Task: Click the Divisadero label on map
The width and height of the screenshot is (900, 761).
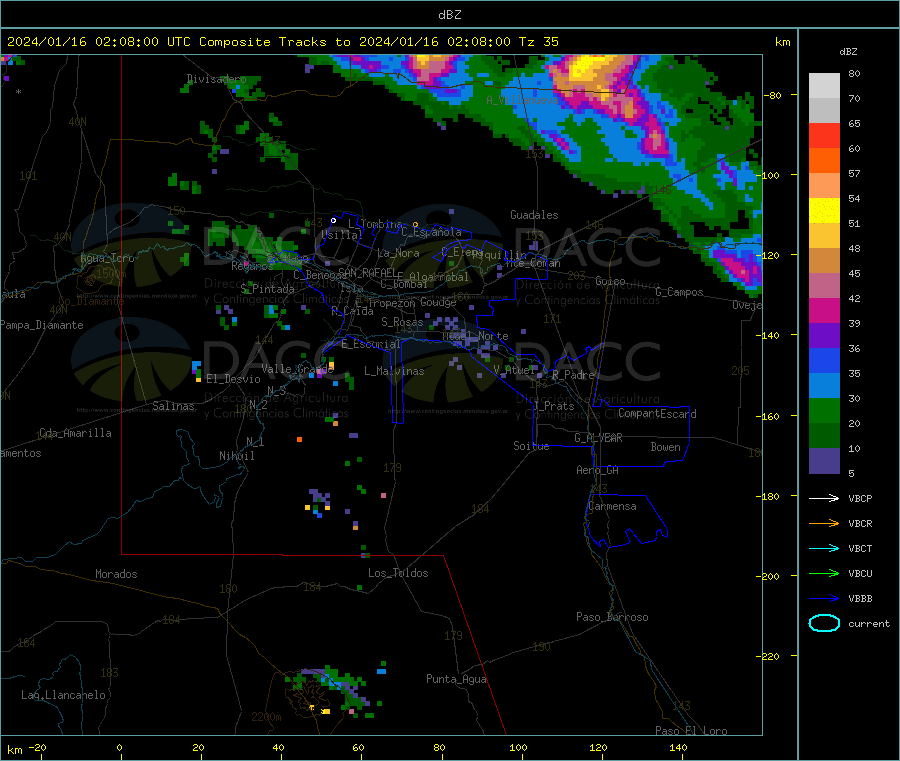Action: [216, 79]
